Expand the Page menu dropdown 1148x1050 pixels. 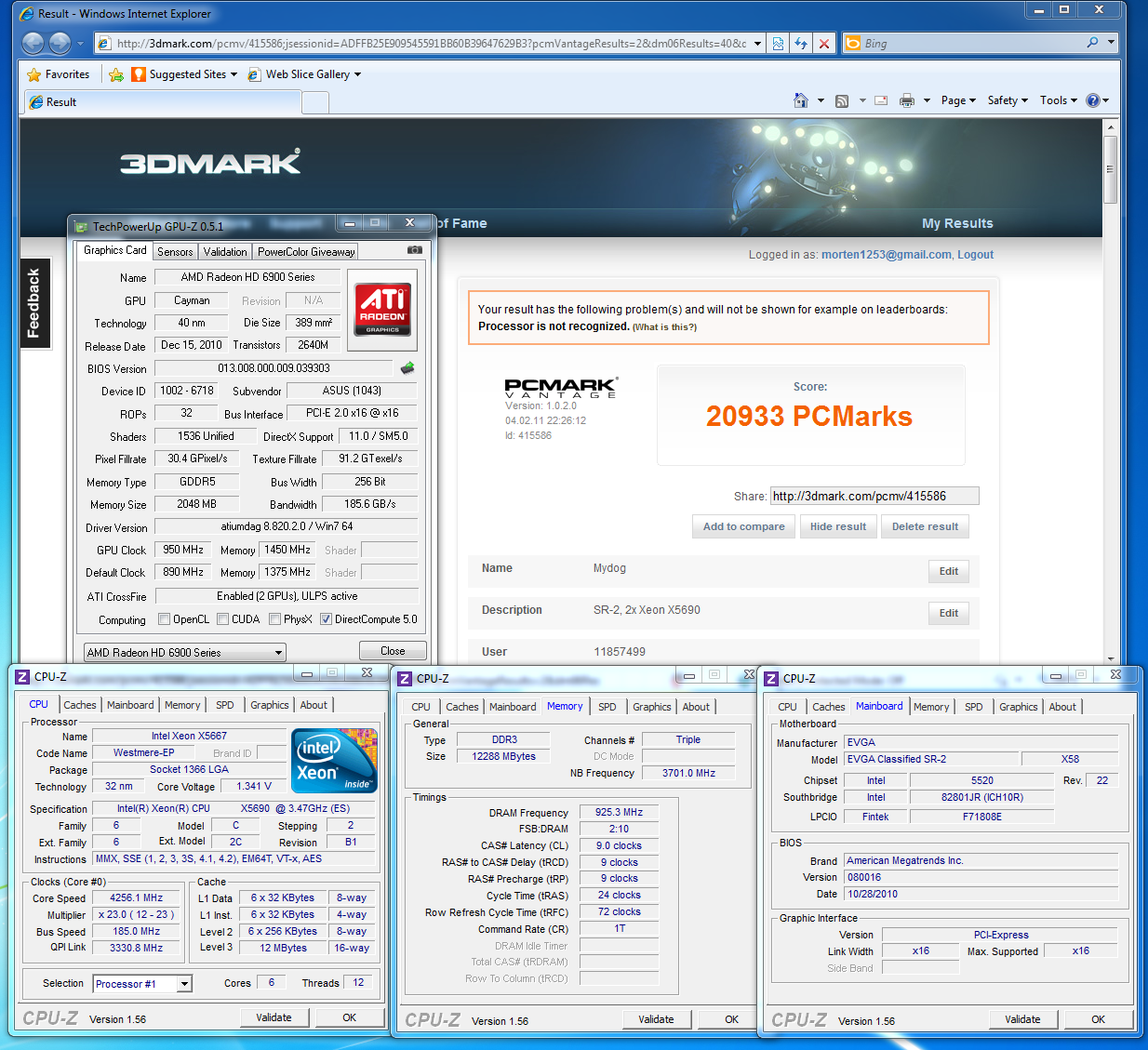click(x=958, y=100)
